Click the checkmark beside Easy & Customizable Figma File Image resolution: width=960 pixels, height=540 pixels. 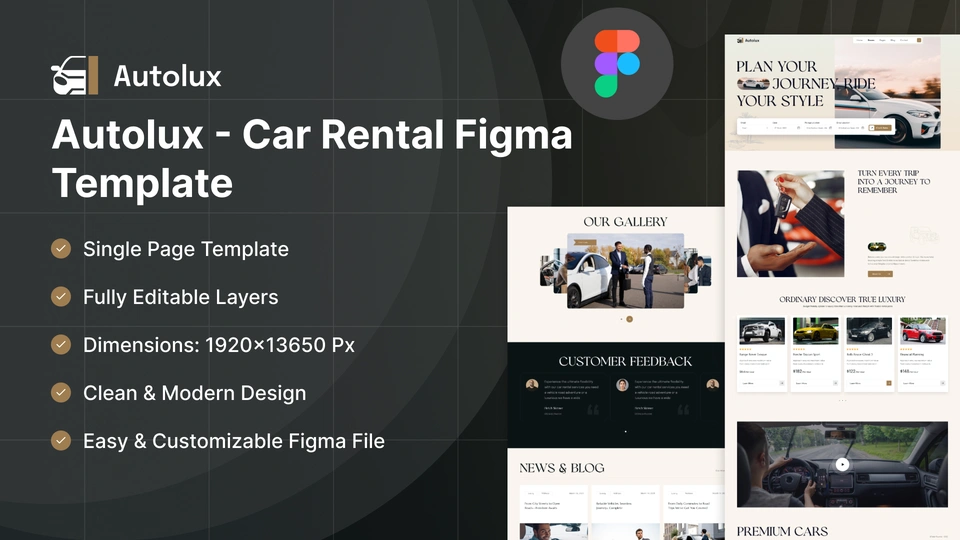point(61,440)
